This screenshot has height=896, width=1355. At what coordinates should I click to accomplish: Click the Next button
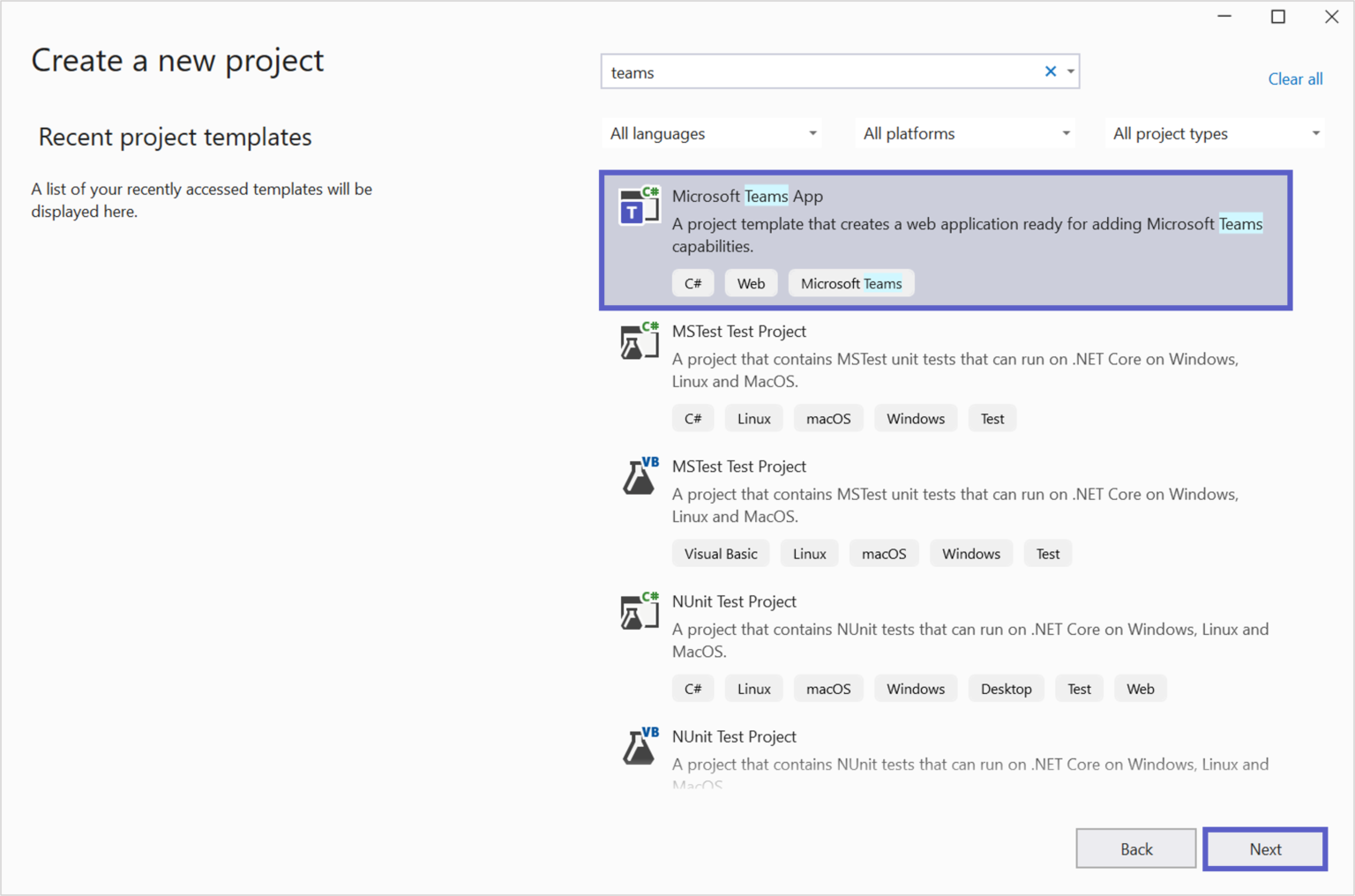tap(1265, 848)
